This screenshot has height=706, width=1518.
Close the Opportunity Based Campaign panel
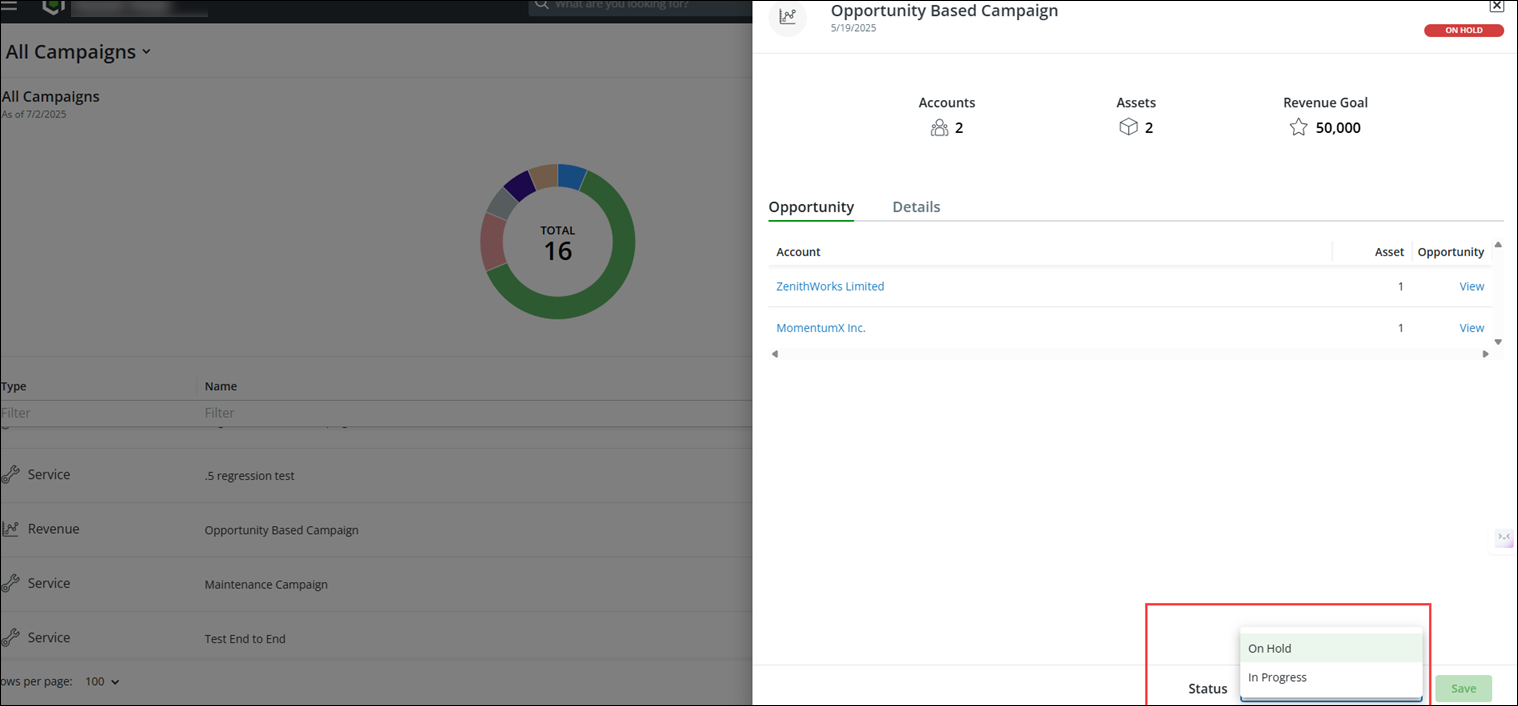[x=1496, y=6]
